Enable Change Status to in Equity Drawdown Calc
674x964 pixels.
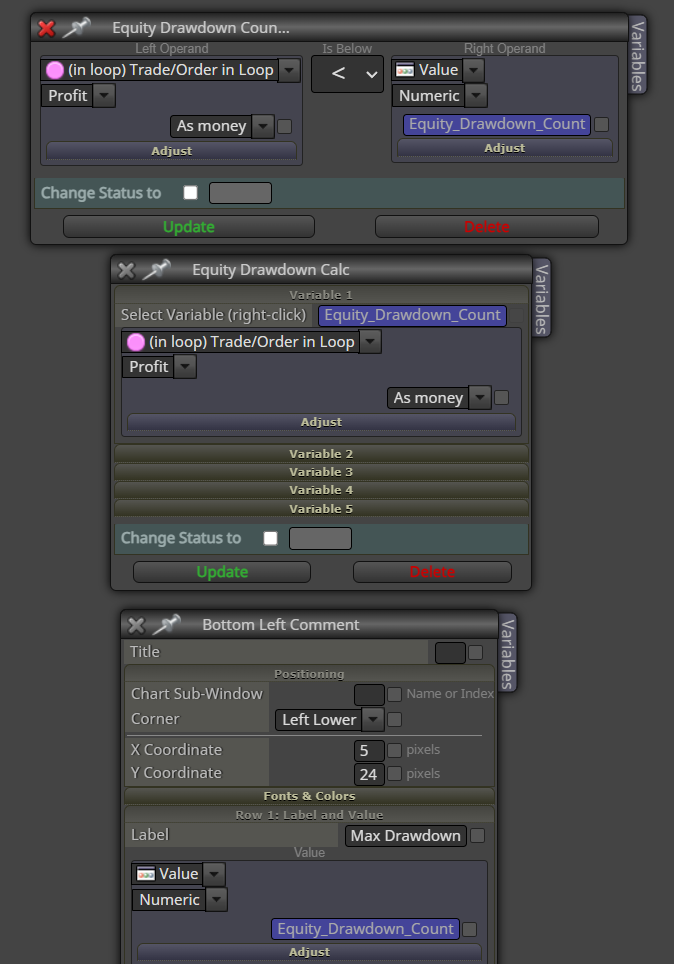[271, 539]
